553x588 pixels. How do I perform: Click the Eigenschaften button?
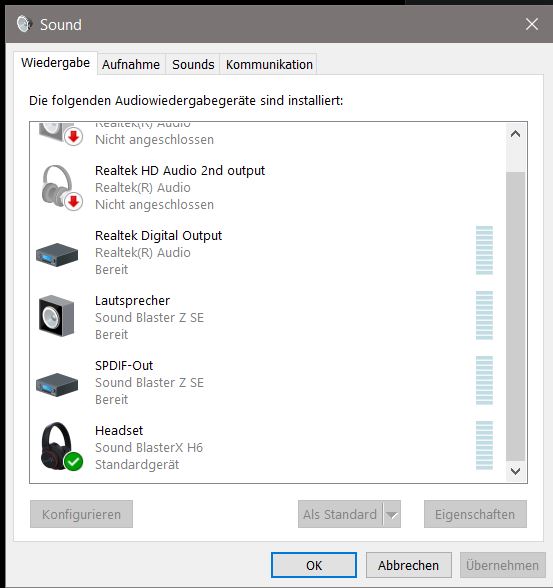point(475,514)
